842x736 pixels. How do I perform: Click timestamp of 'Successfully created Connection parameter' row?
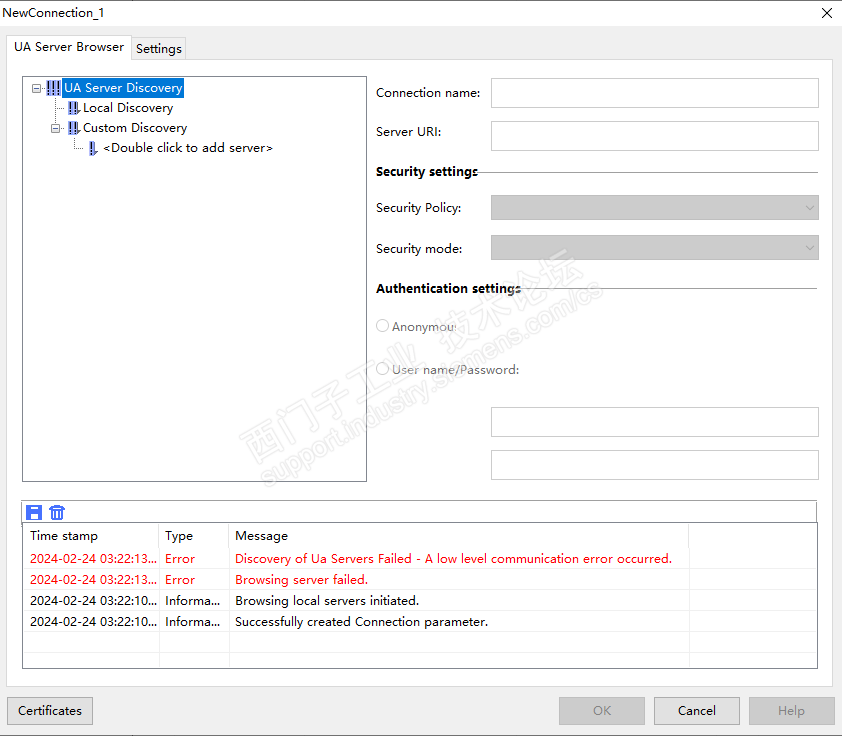click(x=93, y=622)
